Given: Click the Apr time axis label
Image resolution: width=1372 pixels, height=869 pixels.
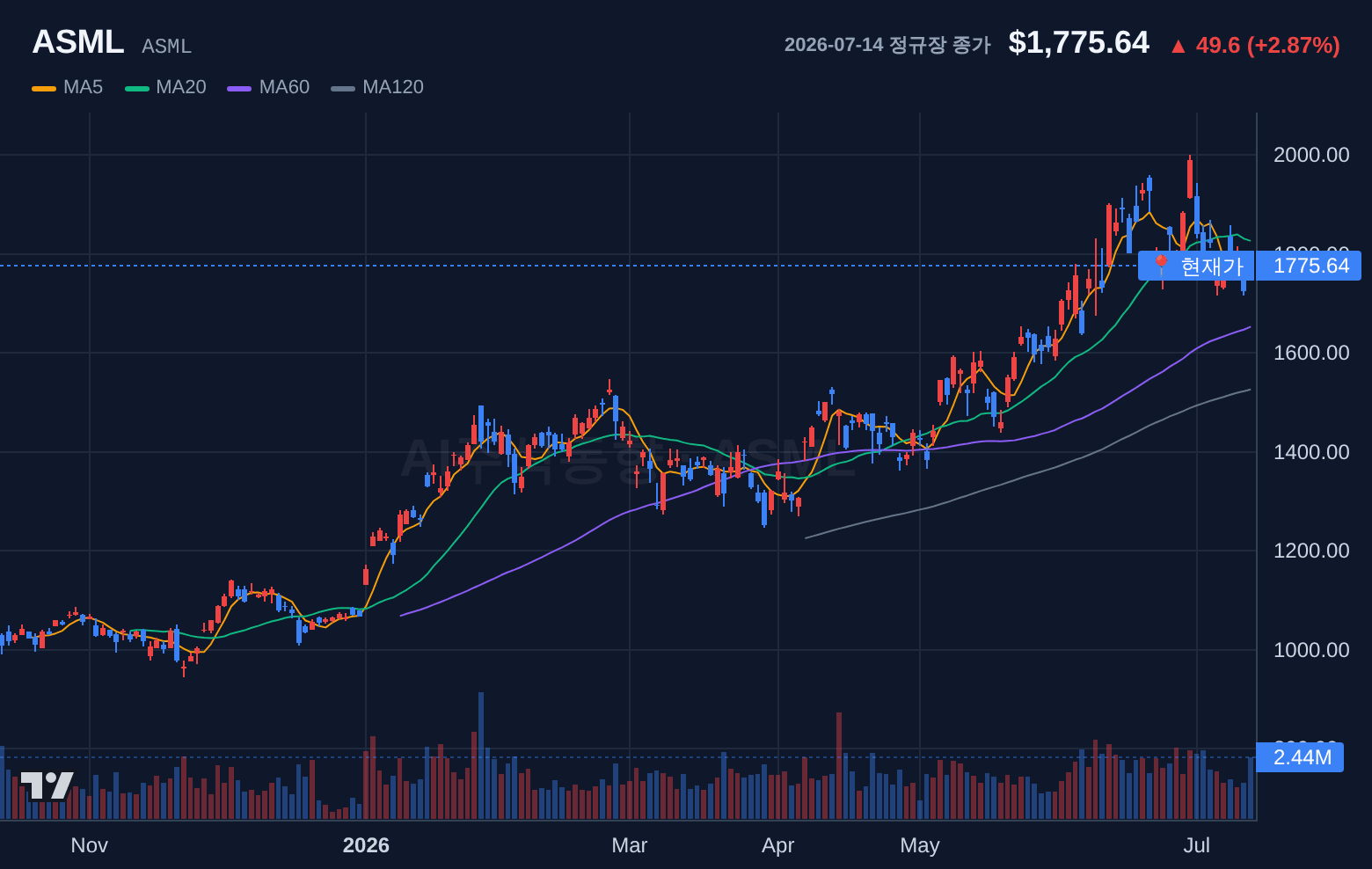Looking at the screenshot, I should pyautogui.click(x=778, y=845).
